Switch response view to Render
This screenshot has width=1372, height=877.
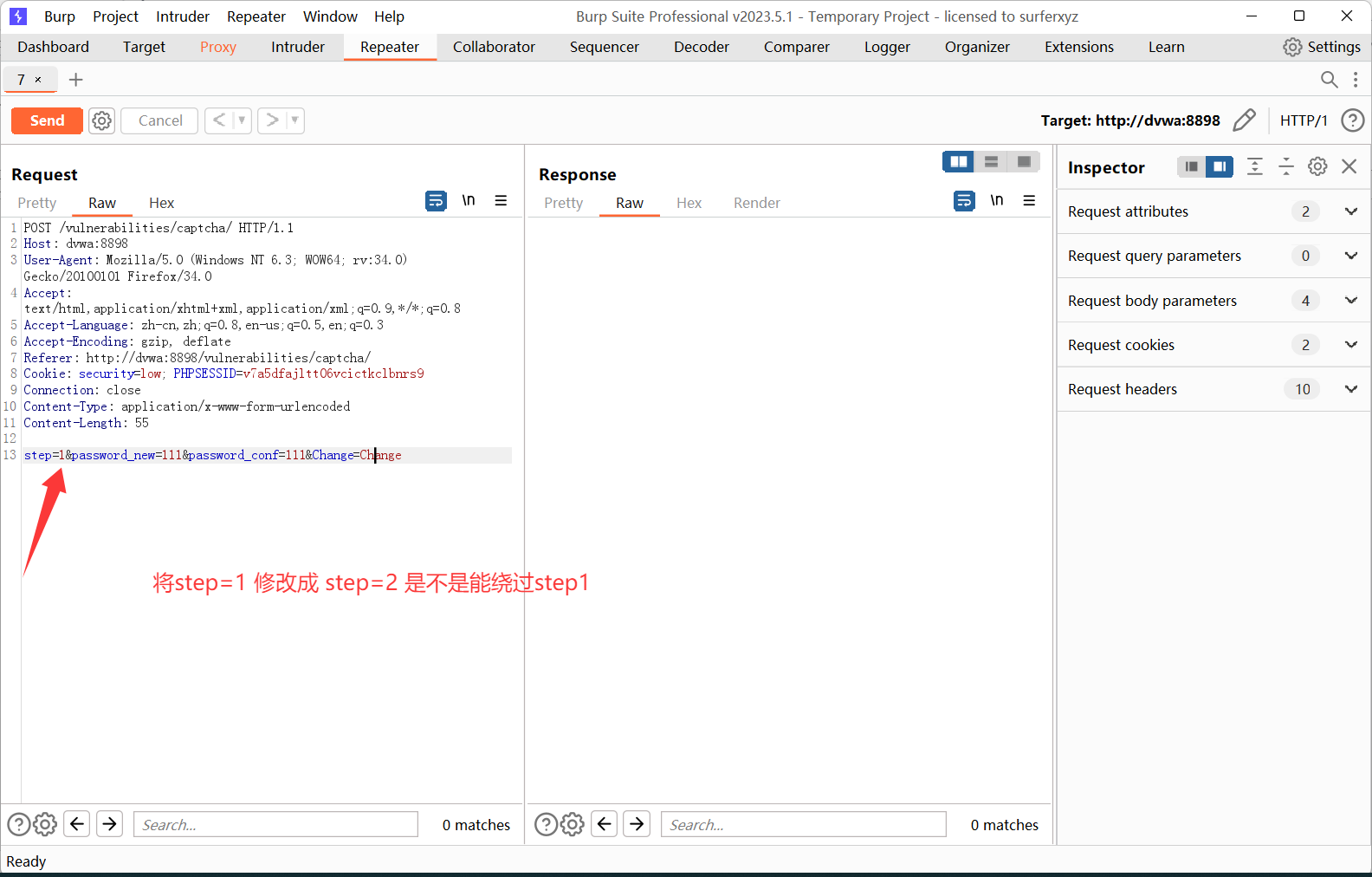click(x=757, y=203)
